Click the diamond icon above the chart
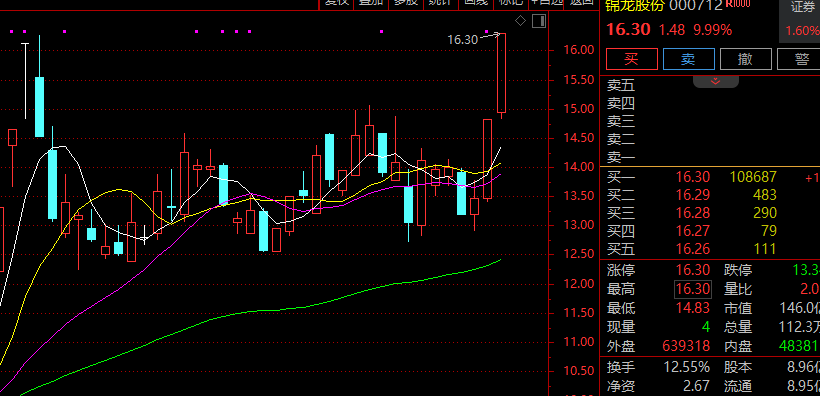This screenshot has width=820, height=396. tap(520, 21)
